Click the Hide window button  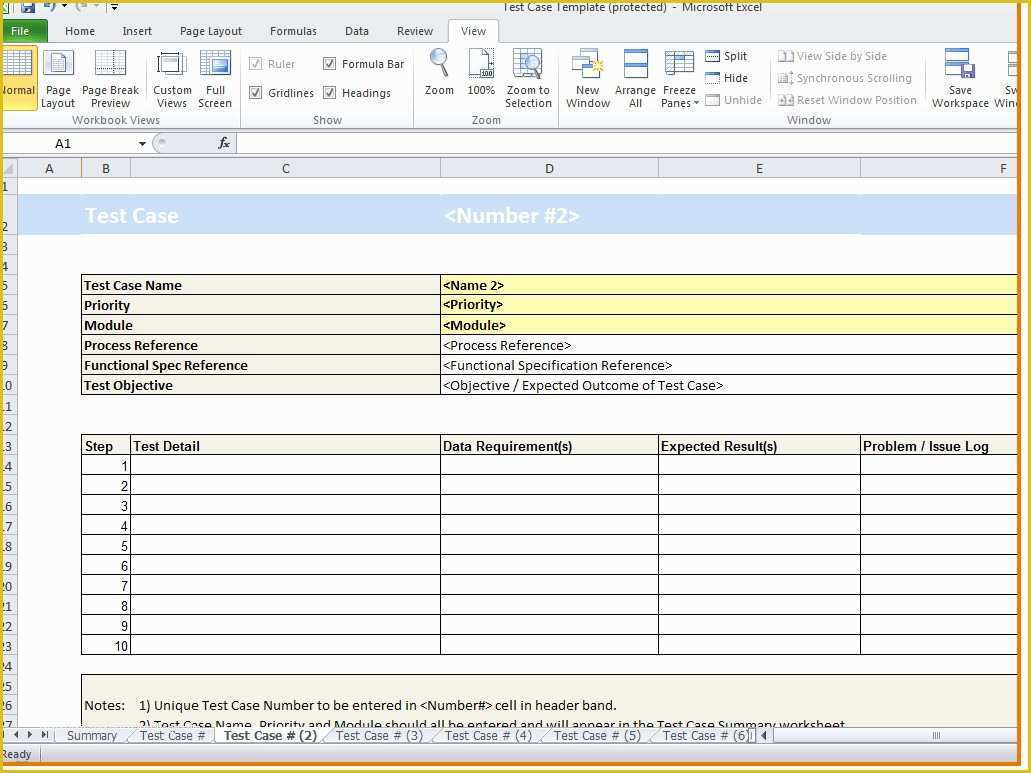(726, 78)
